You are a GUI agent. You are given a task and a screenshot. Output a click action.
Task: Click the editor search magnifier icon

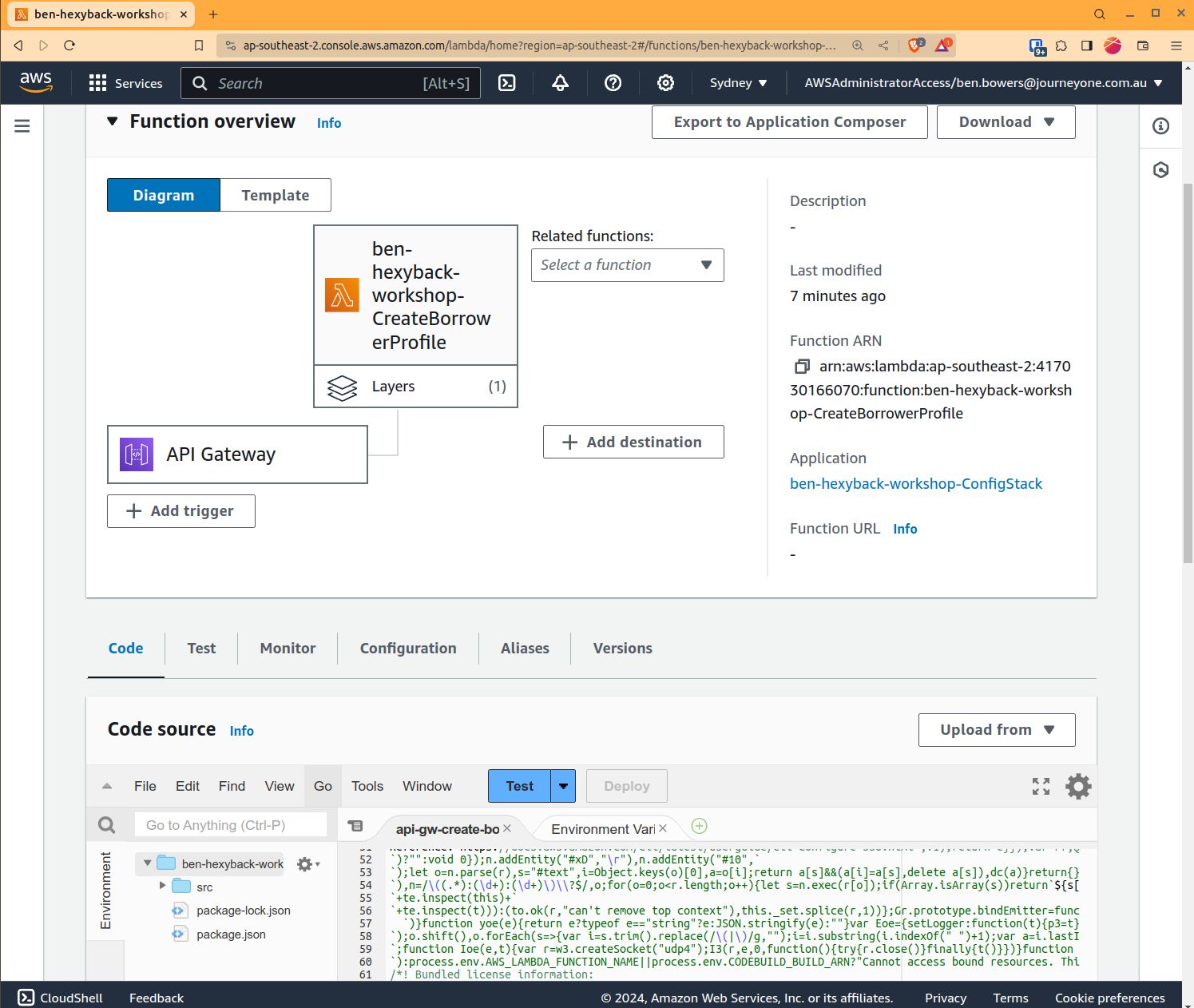pyautogui.click(x=107, y=825)
